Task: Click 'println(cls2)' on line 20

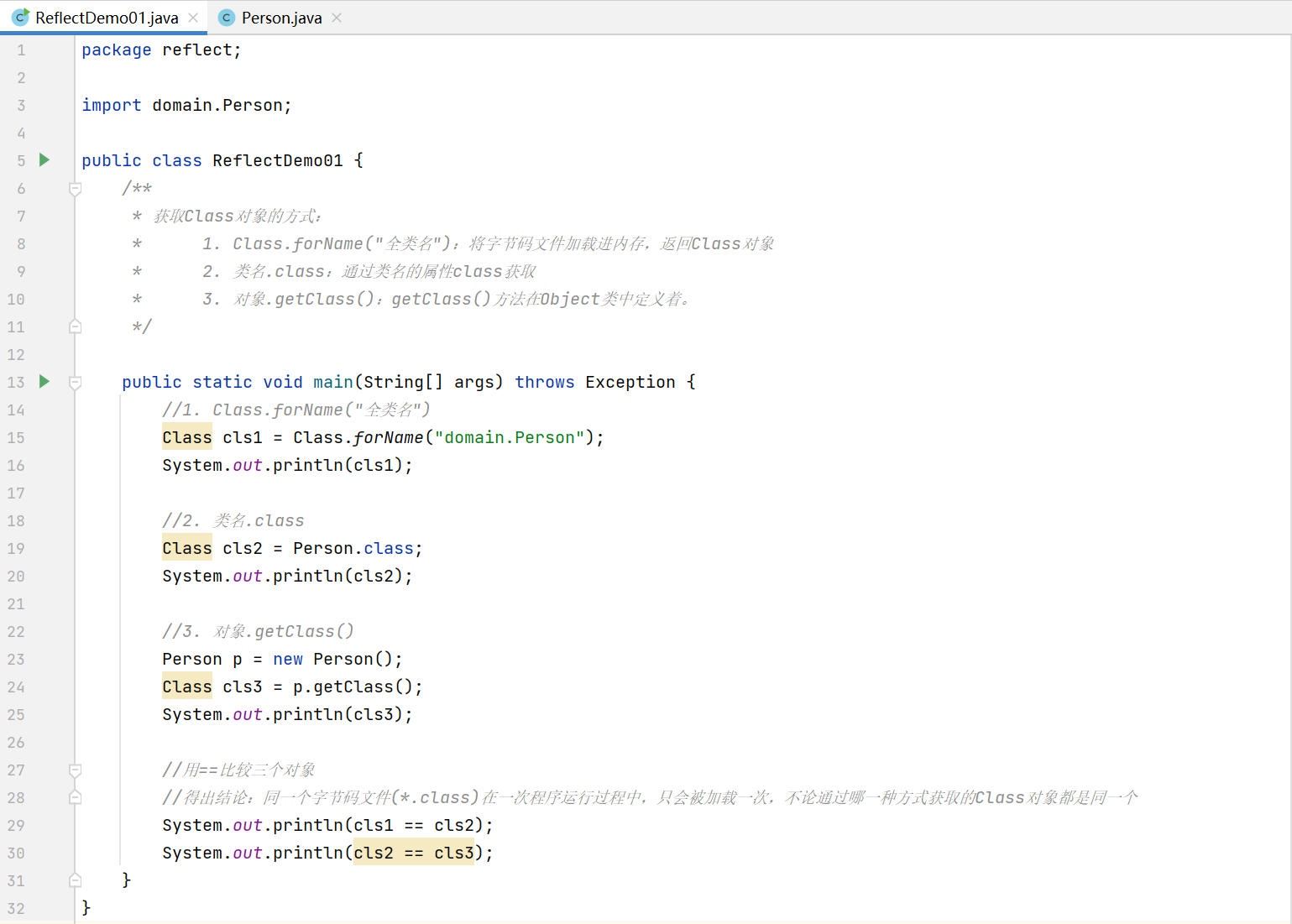Action: (338, 577)
